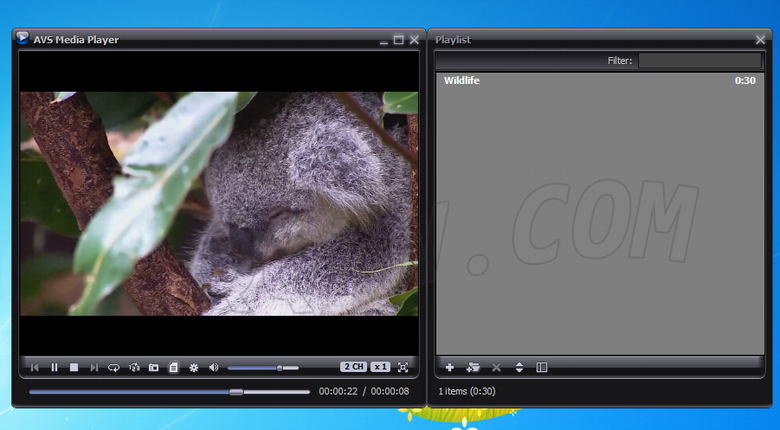Click the playlist document icon
780x430 pixels.
coord(173,368)
